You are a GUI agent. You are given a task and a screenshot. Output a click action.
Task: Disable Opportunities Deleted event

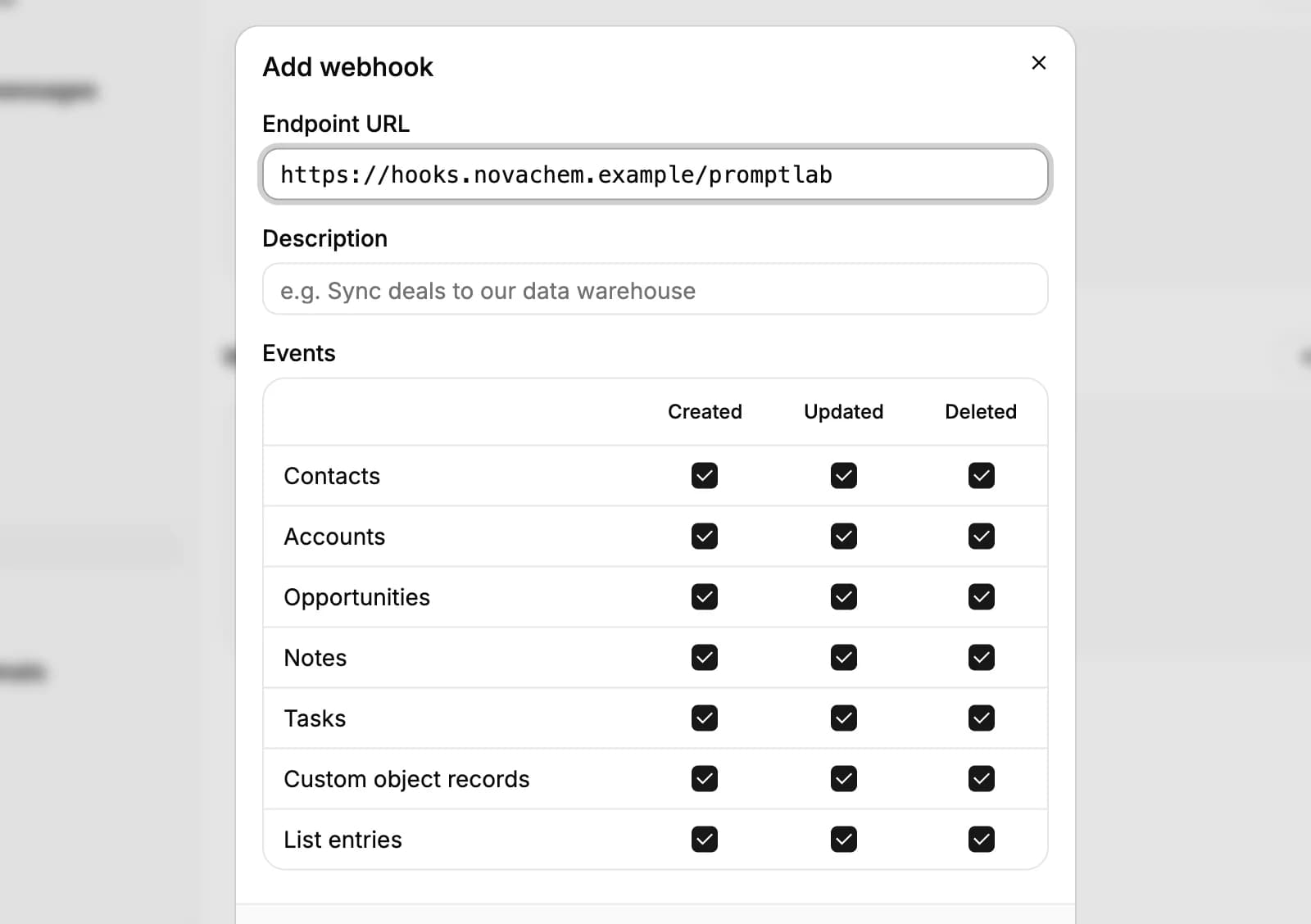pos(982,597)
